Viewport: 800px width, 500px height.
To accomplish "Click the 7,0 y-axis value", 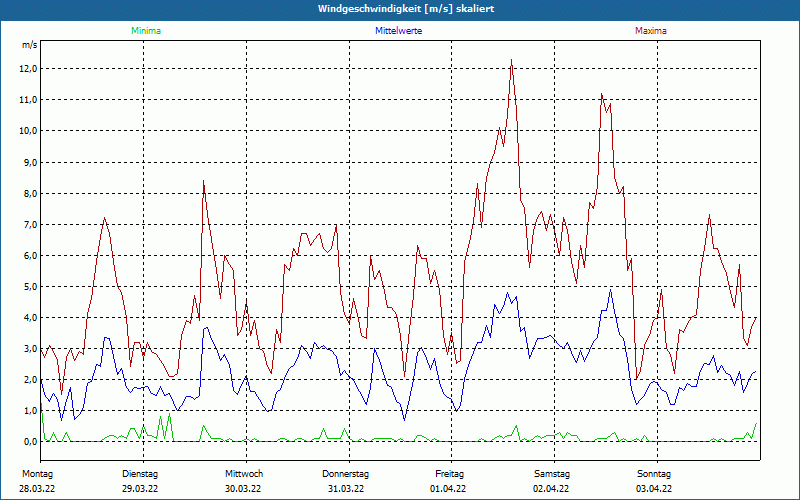I will (x=30, y=224).
